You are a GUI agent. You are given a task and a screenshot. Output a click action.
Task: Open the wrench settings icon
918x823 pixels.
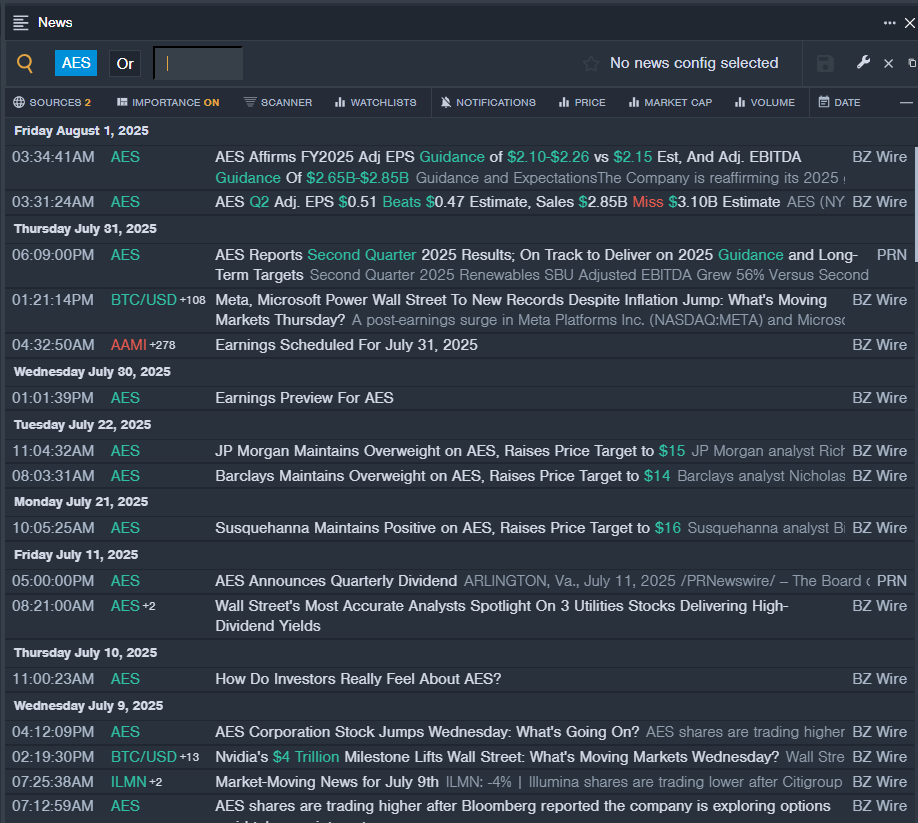[x=863, y=63]
